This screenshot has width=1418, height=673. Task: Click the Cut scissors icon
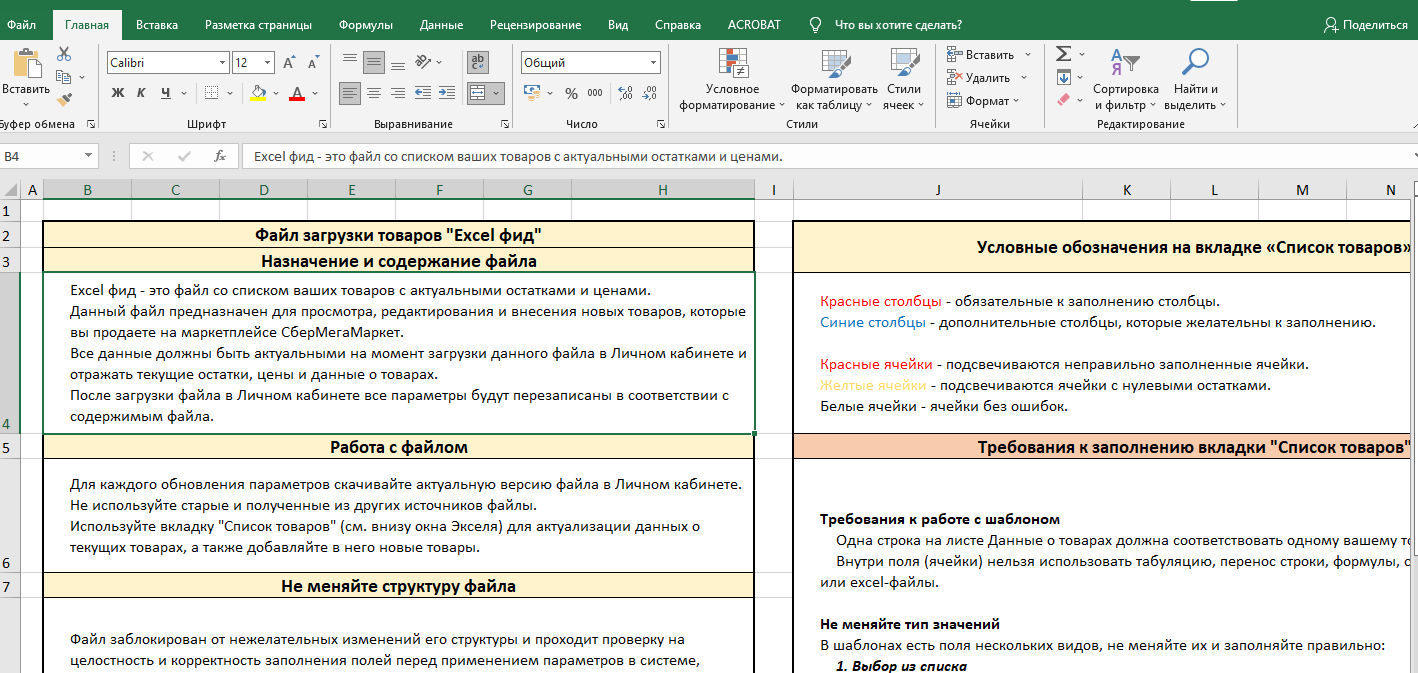click(64, 54)
